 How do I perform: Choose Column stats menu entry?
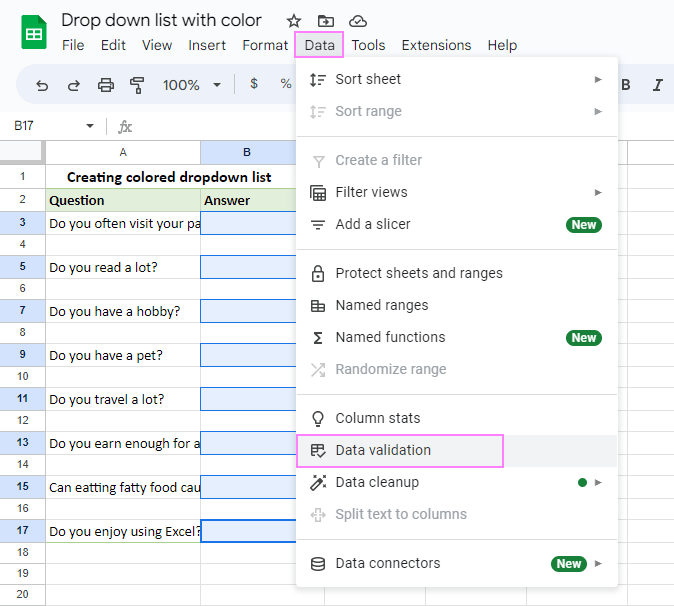(x=457, y=419)
